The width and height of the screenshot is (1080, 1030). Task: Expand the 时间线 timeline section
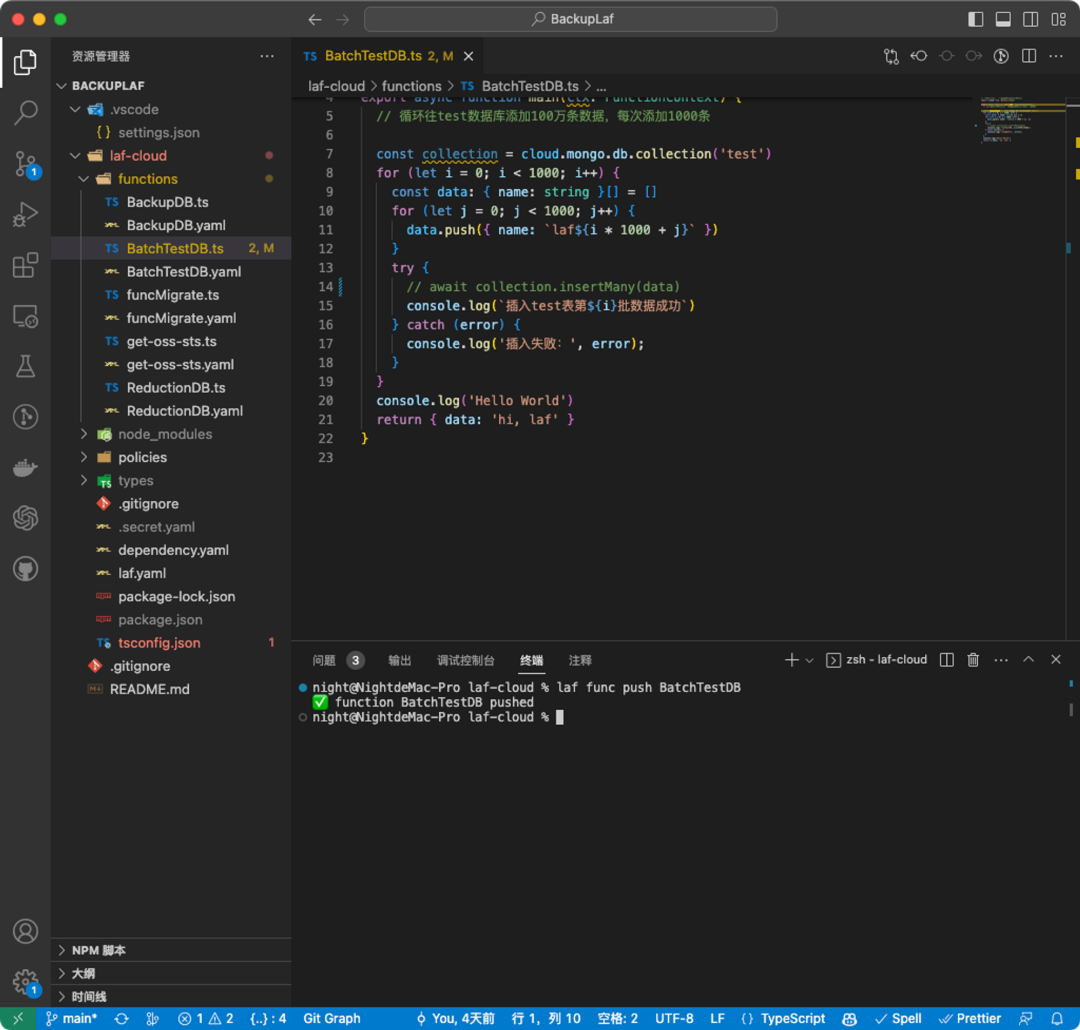[171, 997]
